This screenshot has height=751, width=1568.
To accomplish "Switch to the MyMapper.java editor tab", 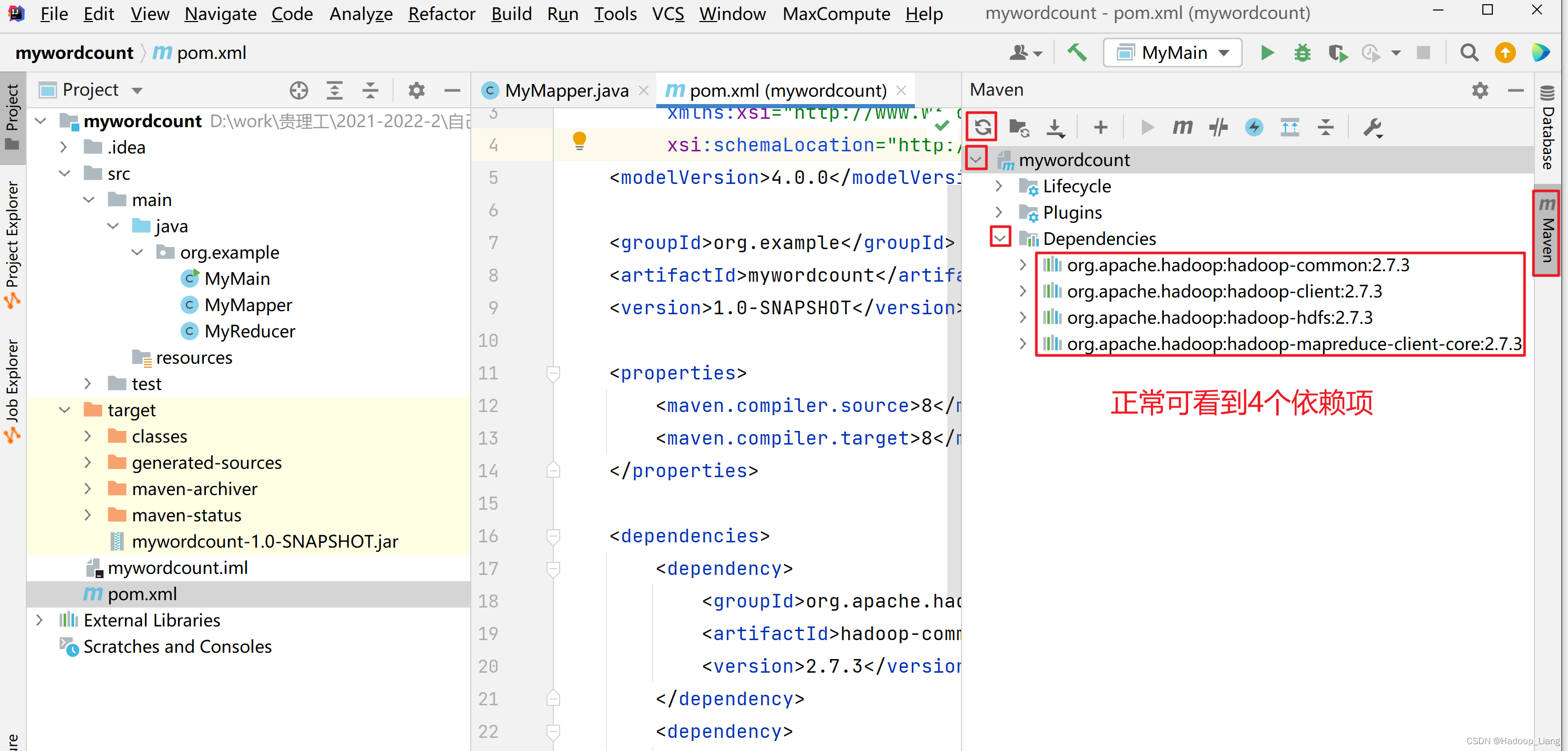I will tap(566, 91).
